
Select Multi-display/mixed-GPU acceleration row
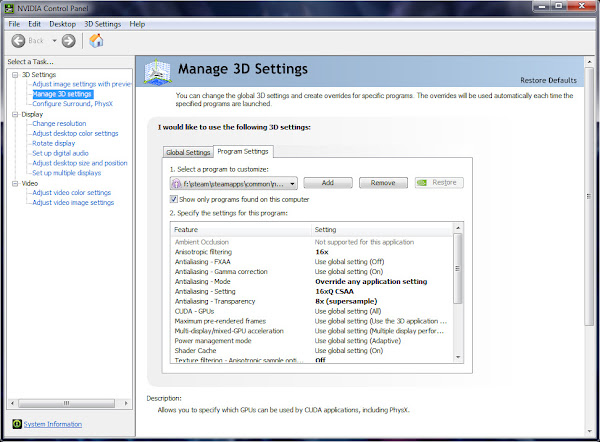312,331
